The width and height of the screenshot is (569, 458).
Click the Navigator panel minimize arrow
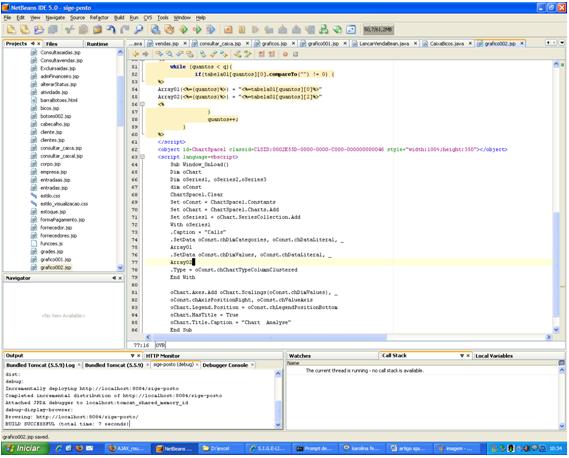pos(114,278)
